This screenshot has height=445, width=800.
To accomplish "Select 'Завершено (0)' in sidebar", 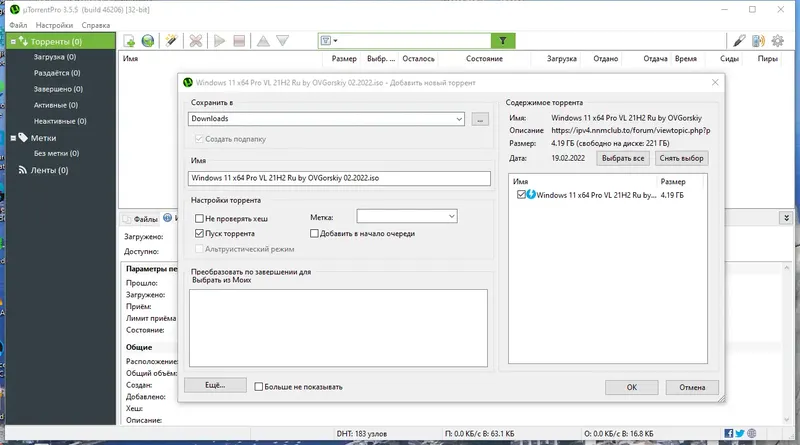I will tap(58, 89).
